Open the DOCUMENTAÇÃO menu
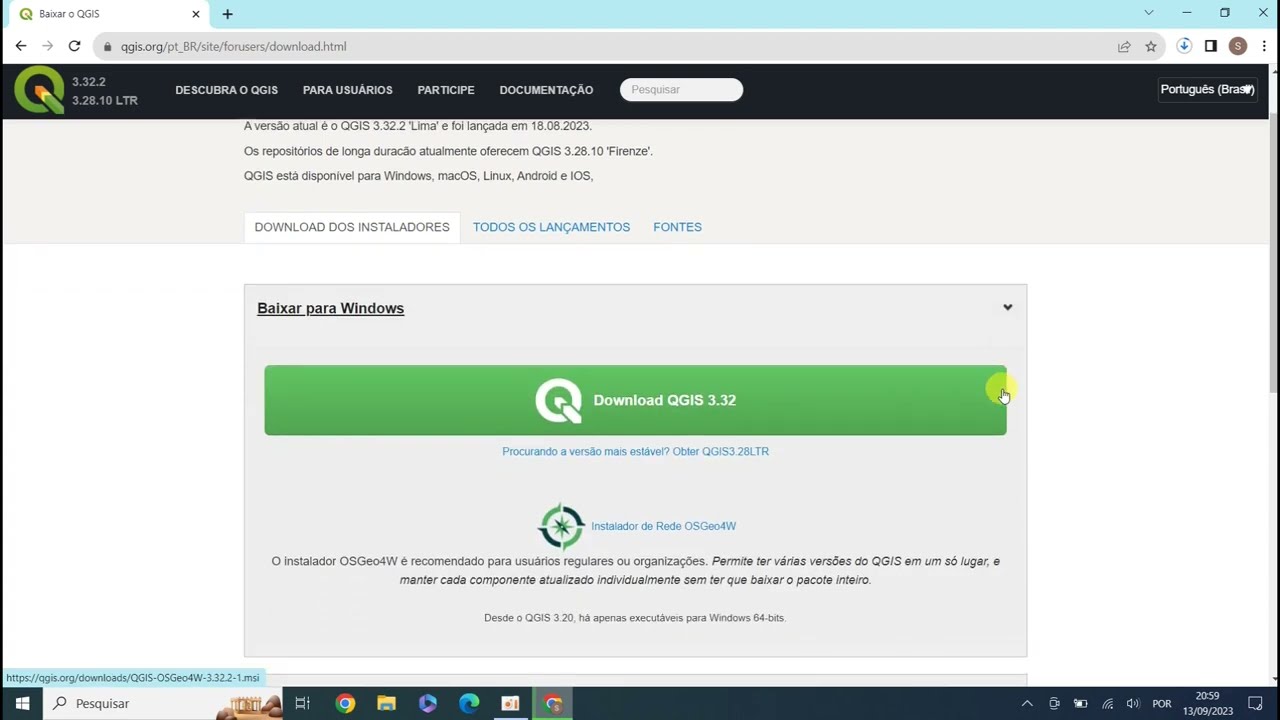 (x=546, y=90)
